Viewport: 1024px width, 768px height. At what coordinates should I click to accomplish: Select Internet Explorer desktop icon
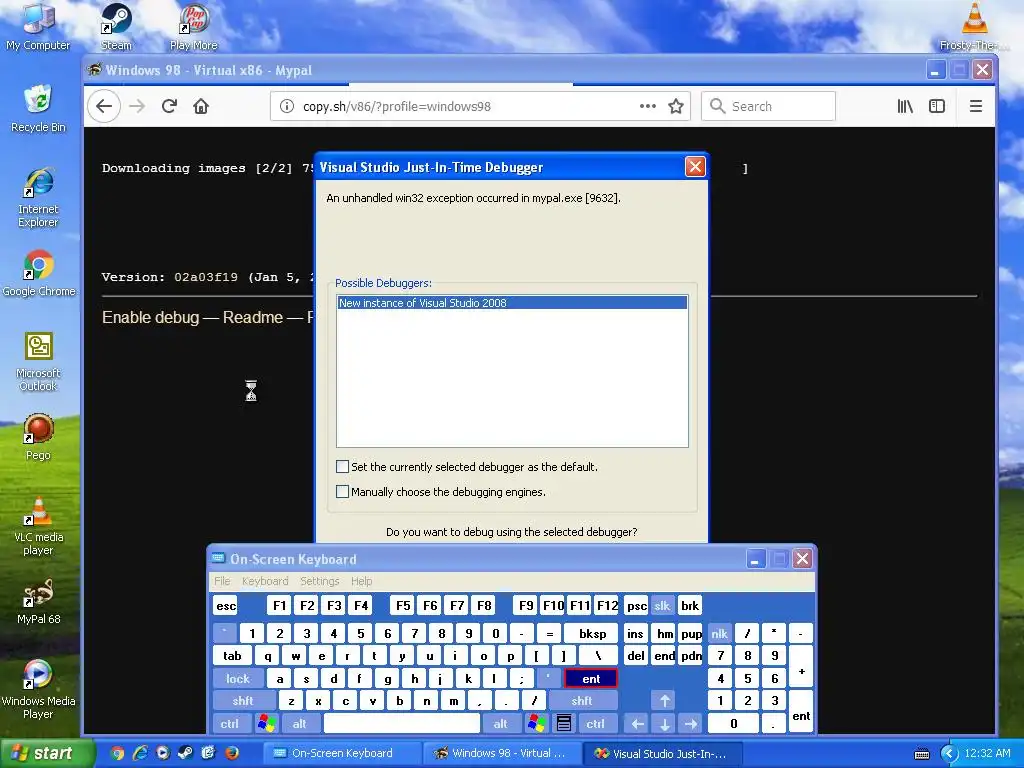coord(38,197)
